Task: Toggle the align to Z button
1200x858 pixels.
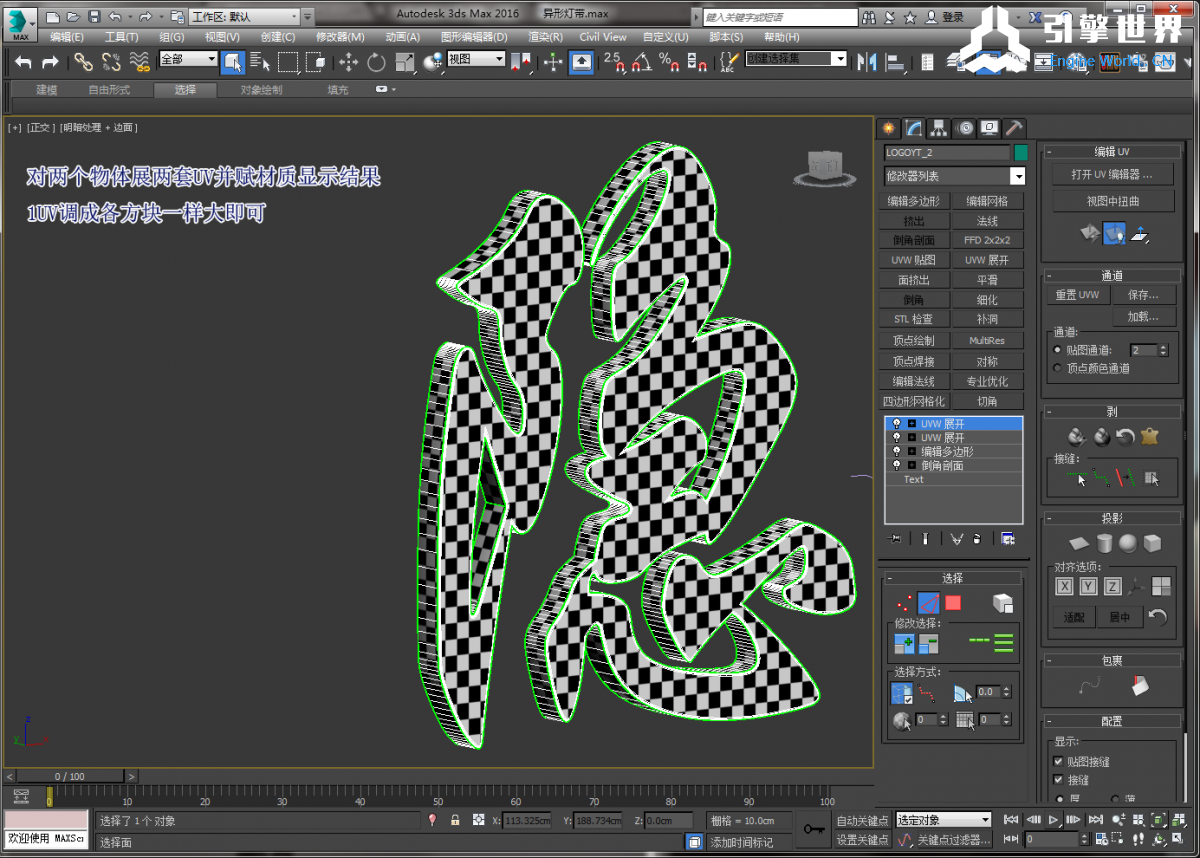Action: click(1113, 587)
